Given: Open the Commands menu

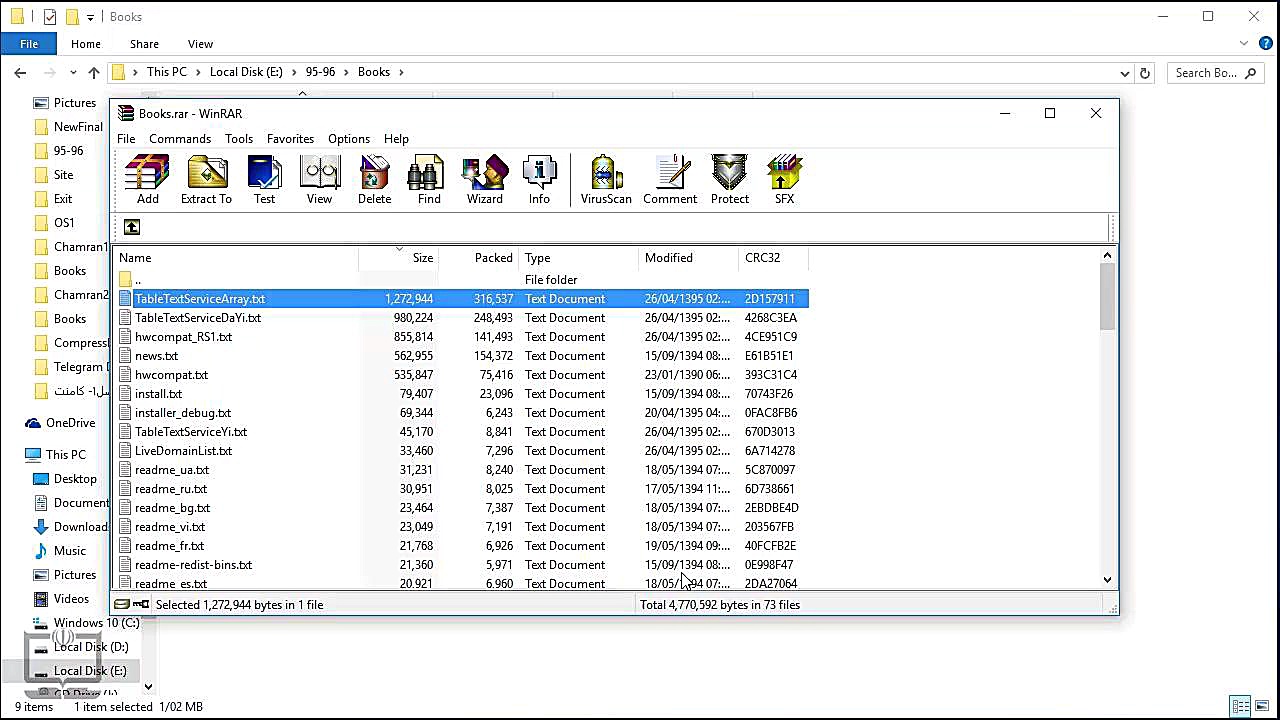Looking at the screenshot, I should click(x=180, y=139).
